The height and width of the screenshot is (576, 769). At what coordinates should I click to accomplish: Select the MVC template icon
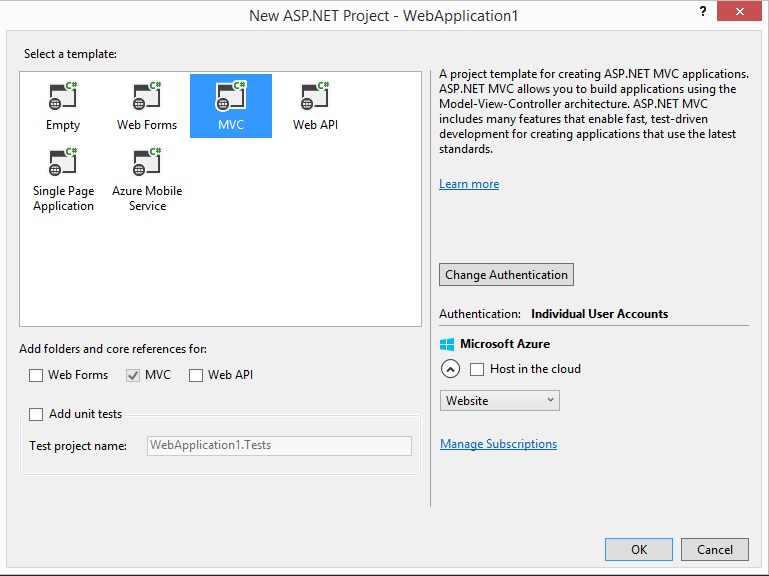click(x=231, y=96)
